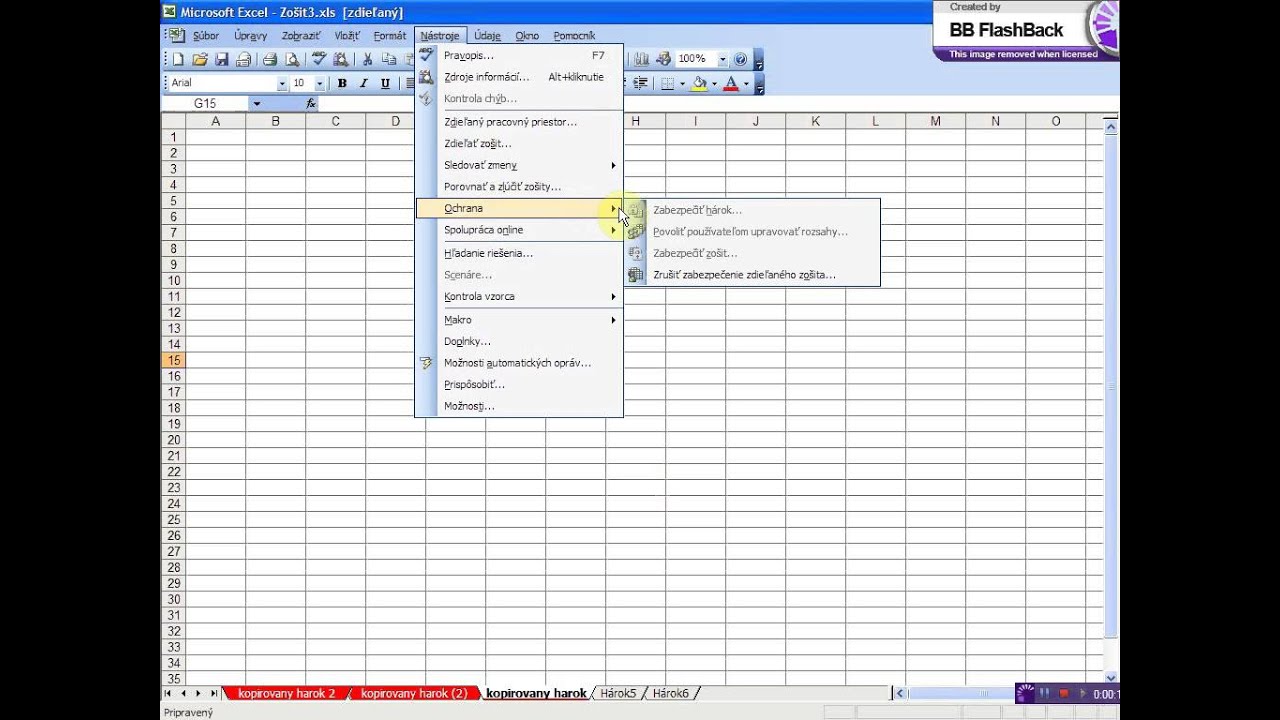Click the Print icon in the toolbar

point(269,59)
